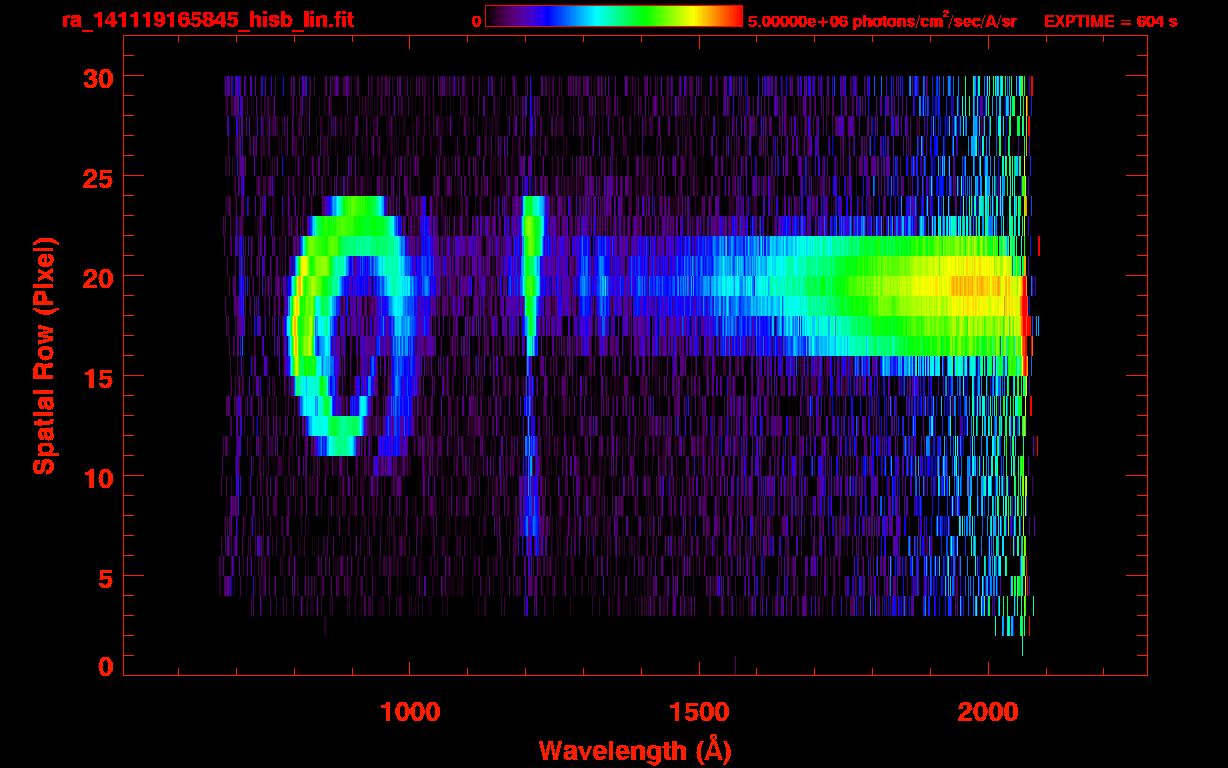Click the vertical emission line near 1216 Å
Viewport: 1228px width, 768px height.
tap(532, 275)
